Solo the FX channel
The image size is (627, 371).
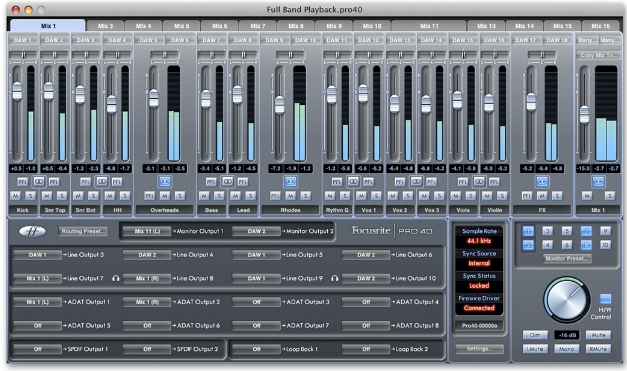[x=557, y=196]
